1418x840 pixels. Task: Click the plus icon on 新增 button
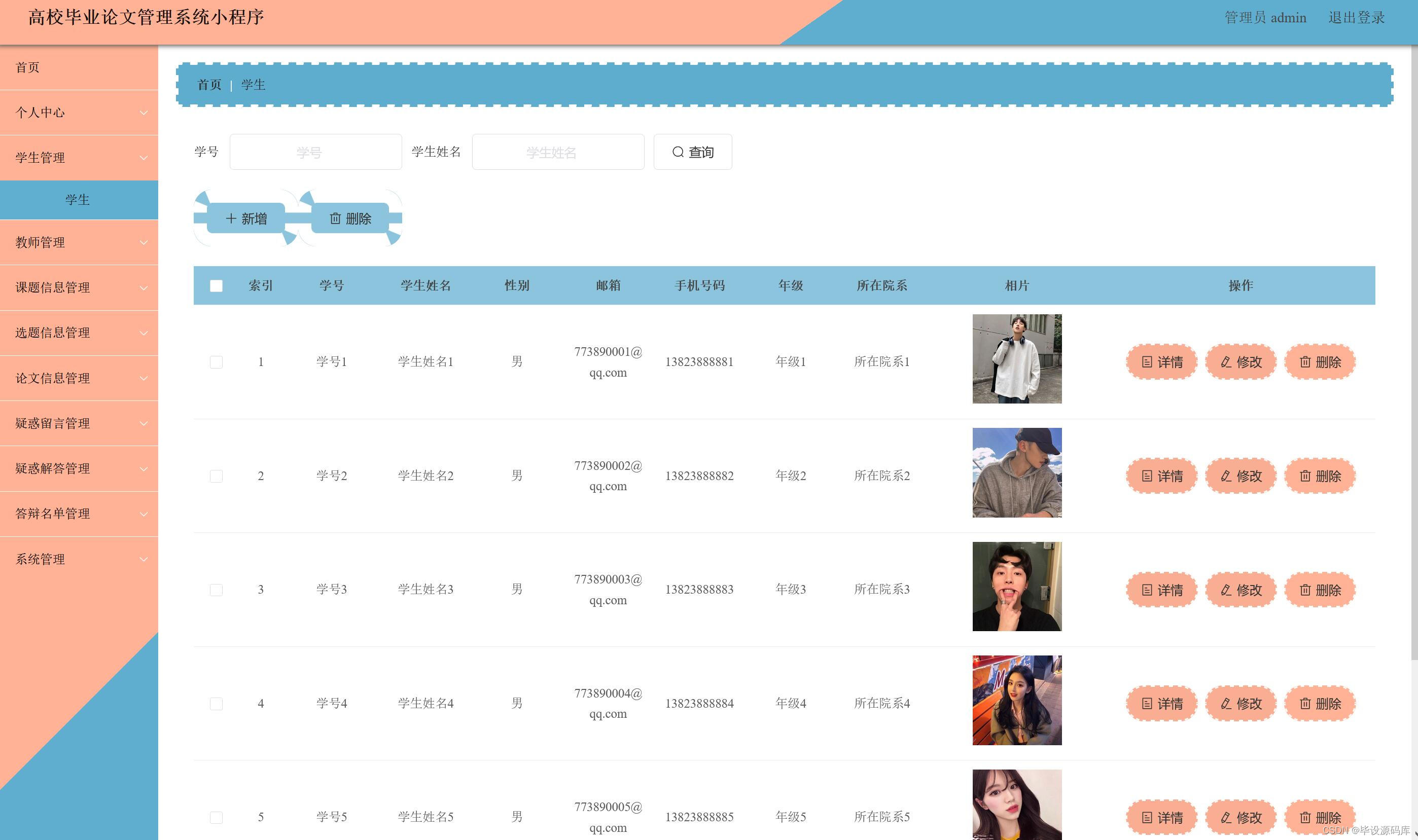(230, 218)
